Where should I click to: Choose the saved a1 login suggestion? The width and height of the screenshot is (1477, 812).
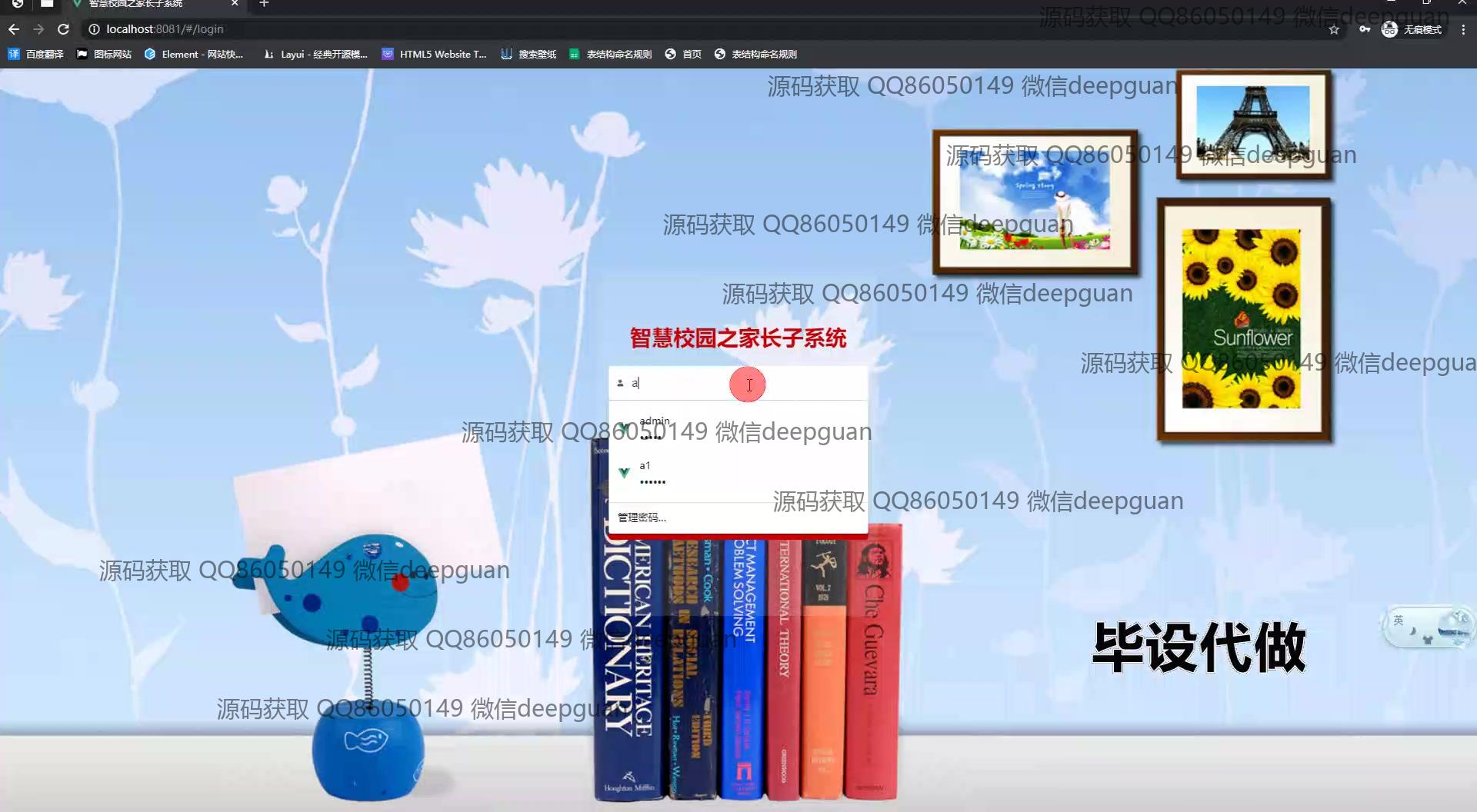point(738,473)
